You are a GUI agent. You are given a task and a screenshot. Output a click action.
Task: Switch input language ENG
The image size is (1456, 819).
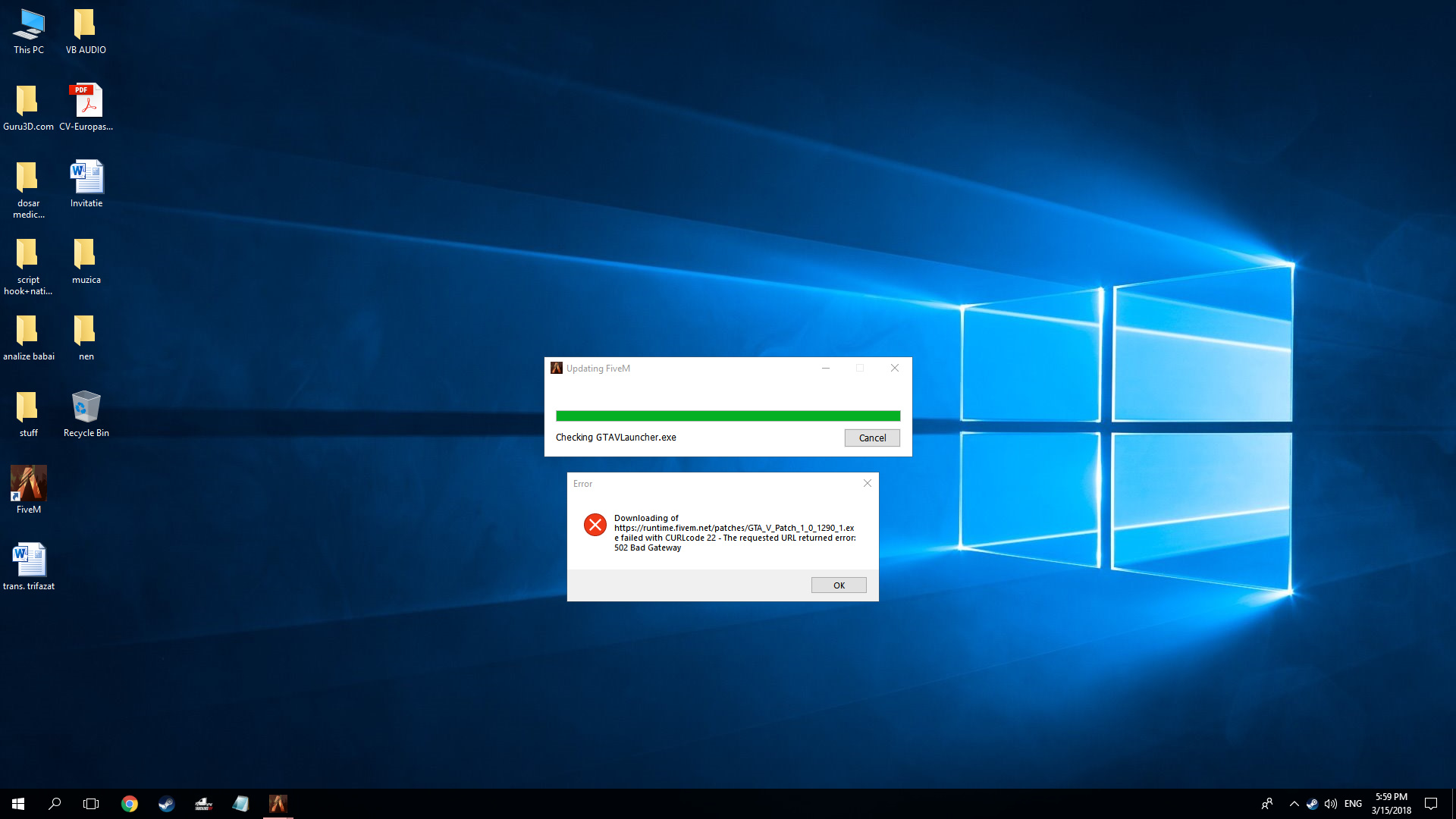[1353, 804]
